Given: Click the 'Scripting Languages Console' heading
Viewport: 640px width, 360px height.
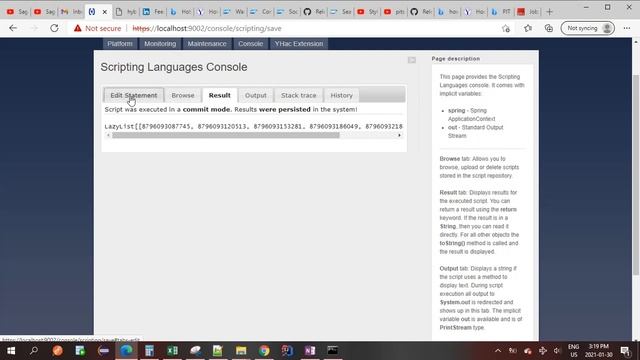Looking at the screenshot, I should click(174, 67).
